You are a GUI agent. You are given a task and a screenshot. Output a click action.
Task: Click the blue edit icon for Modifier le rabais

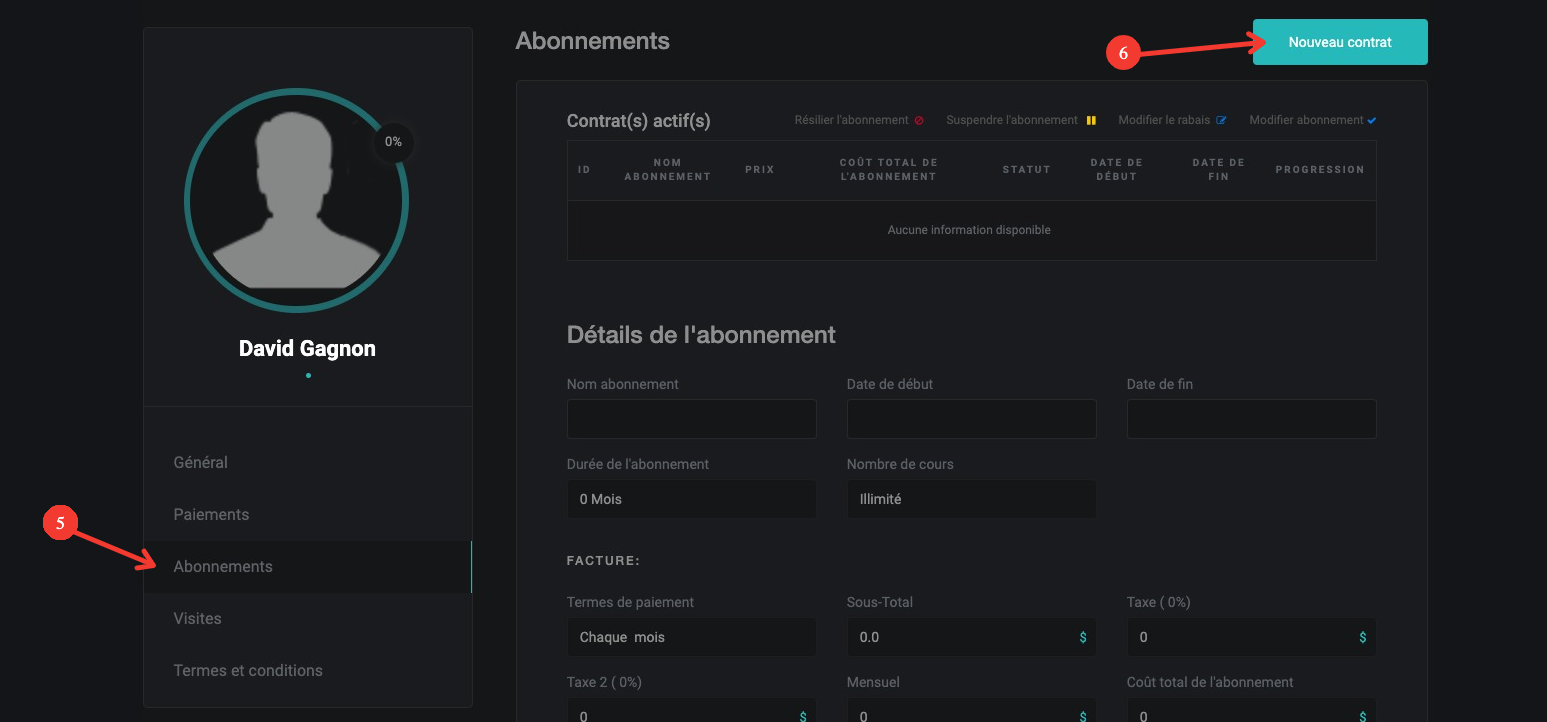click(1221, 120)
